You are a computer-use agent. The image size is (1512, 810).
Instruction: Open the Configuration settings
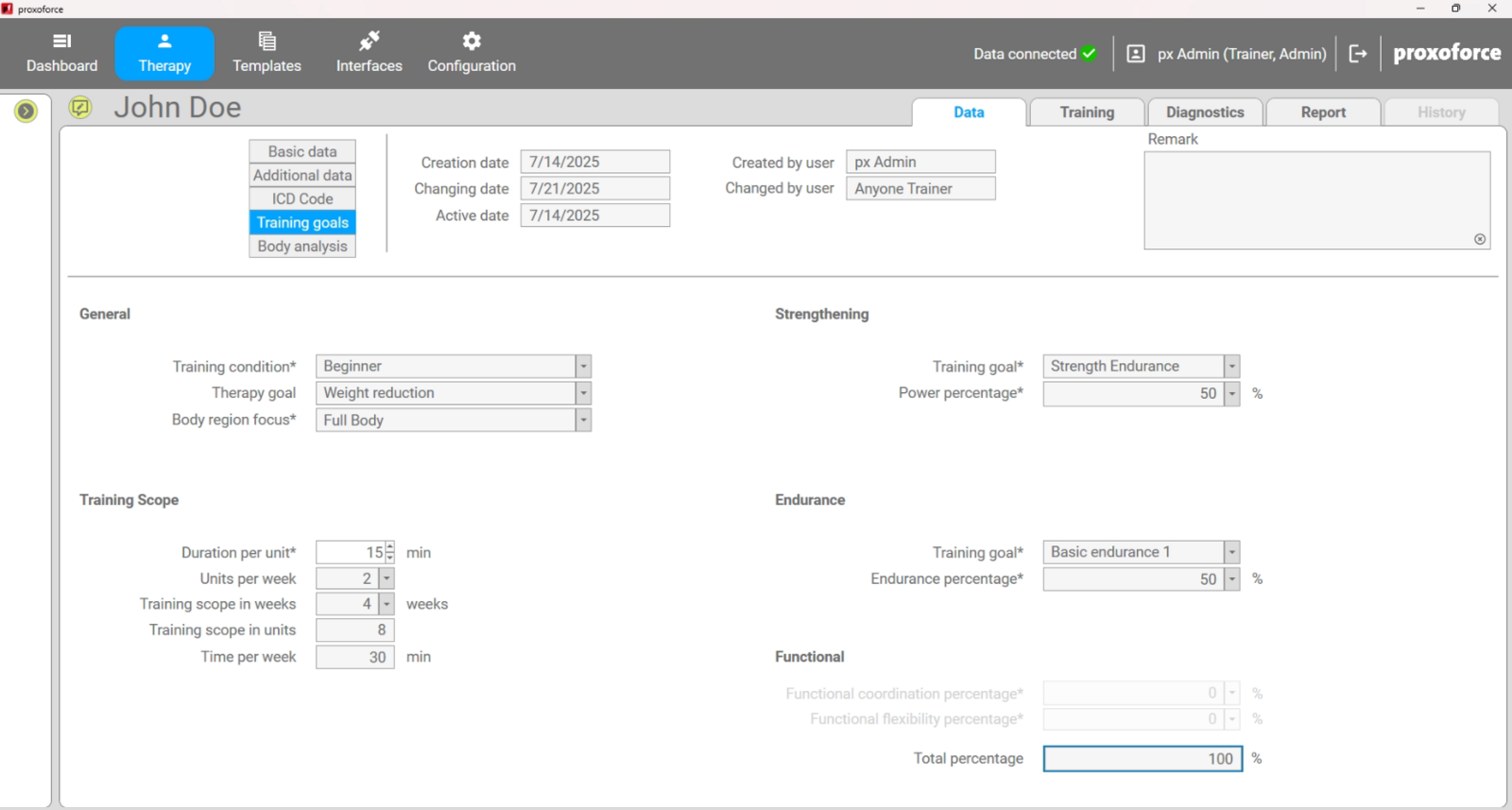472,53
